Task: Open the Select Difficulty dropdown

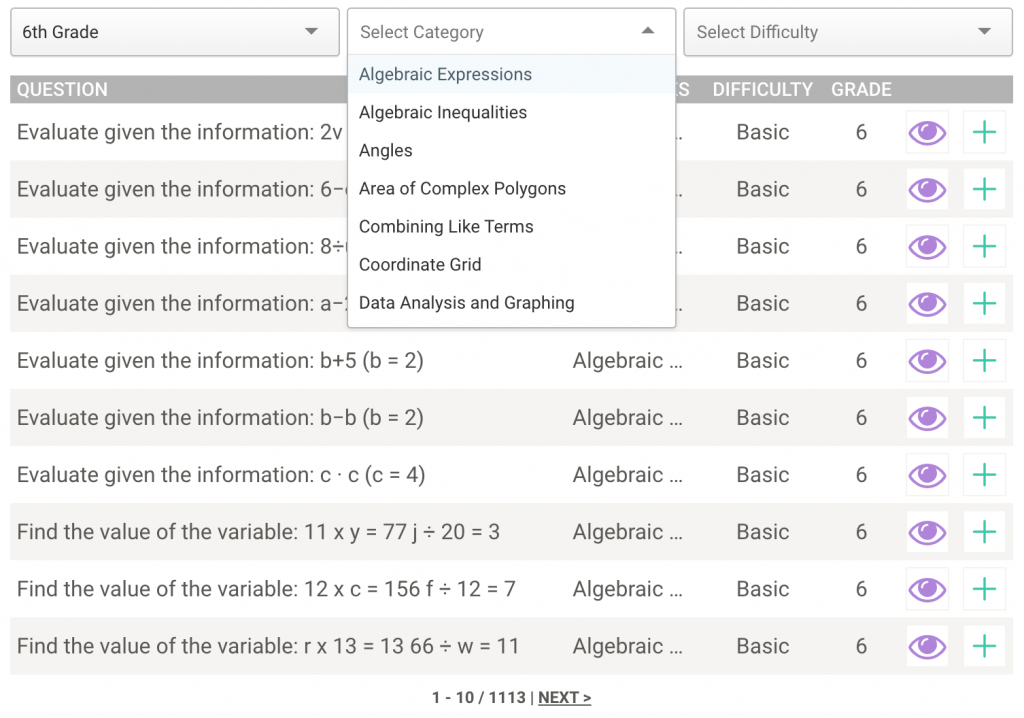Action: coord(847,32)
